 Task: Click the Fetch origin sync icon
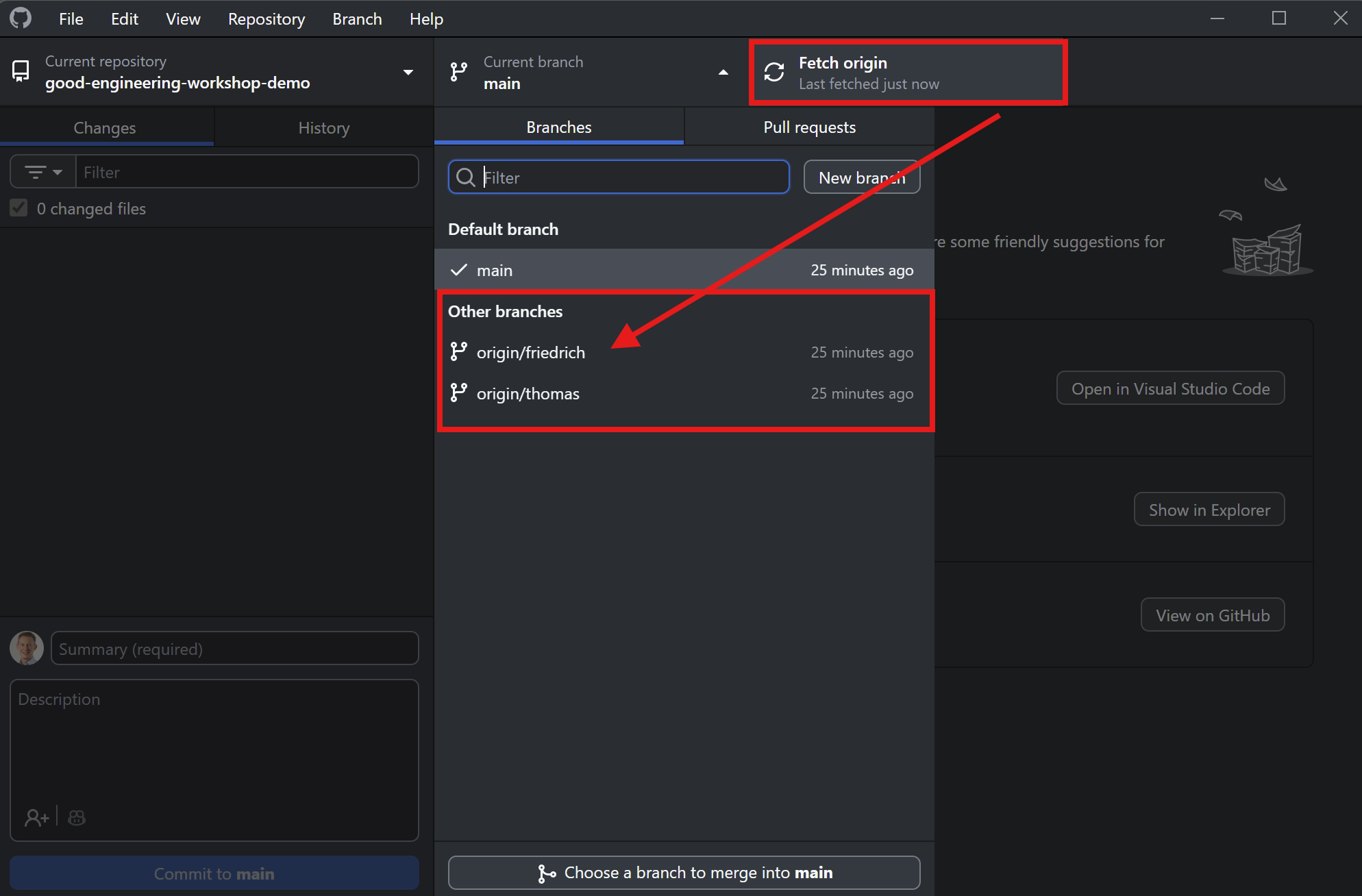coord(774,73)
